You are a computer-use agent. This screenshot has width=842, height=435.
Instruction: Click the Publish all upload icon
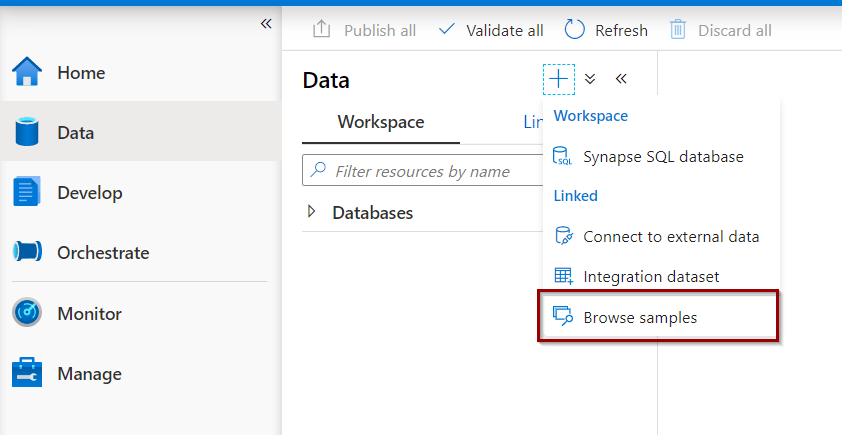coord(321,29)
